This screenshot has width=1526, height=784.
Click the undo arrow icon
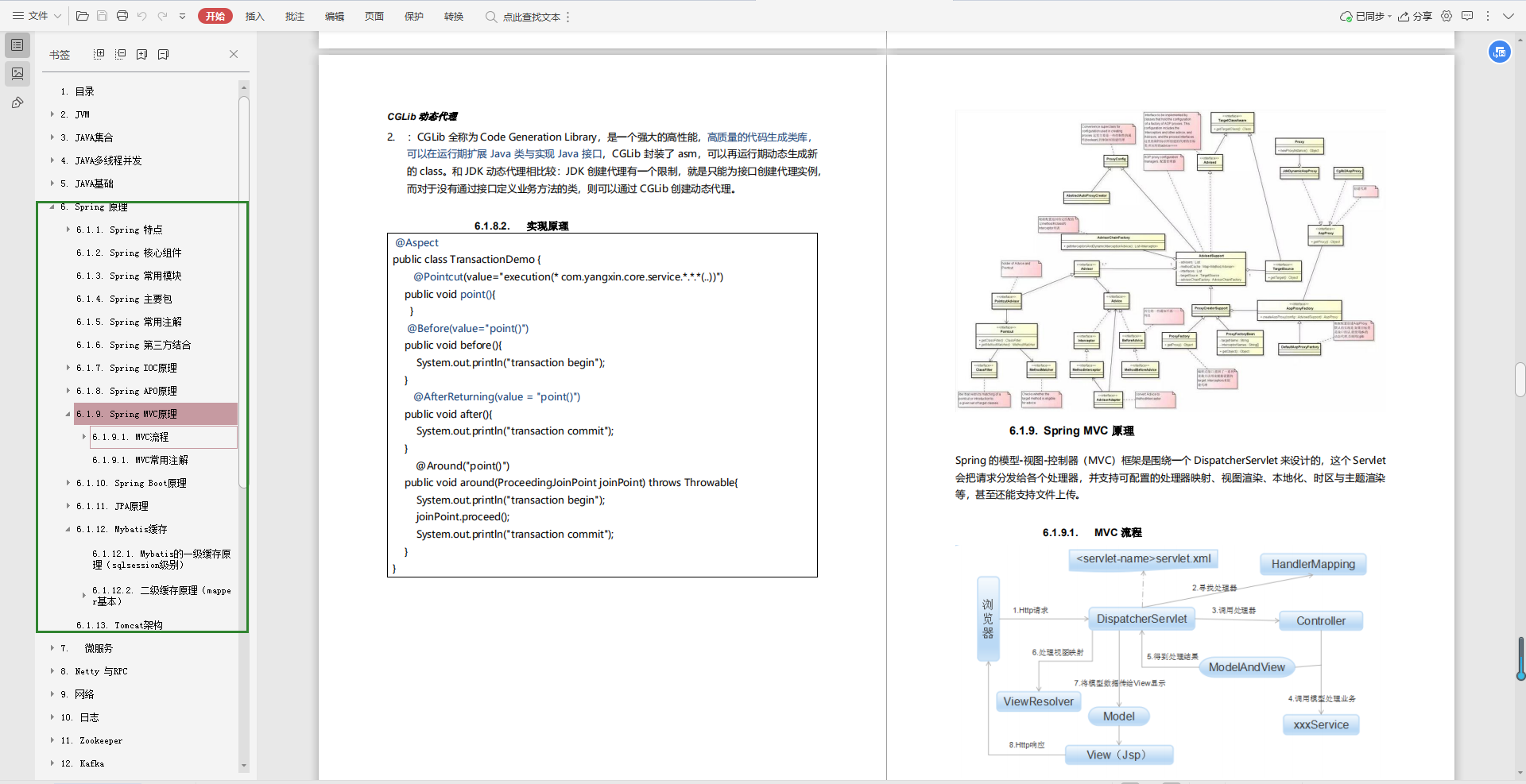click(x=142, y=16)
